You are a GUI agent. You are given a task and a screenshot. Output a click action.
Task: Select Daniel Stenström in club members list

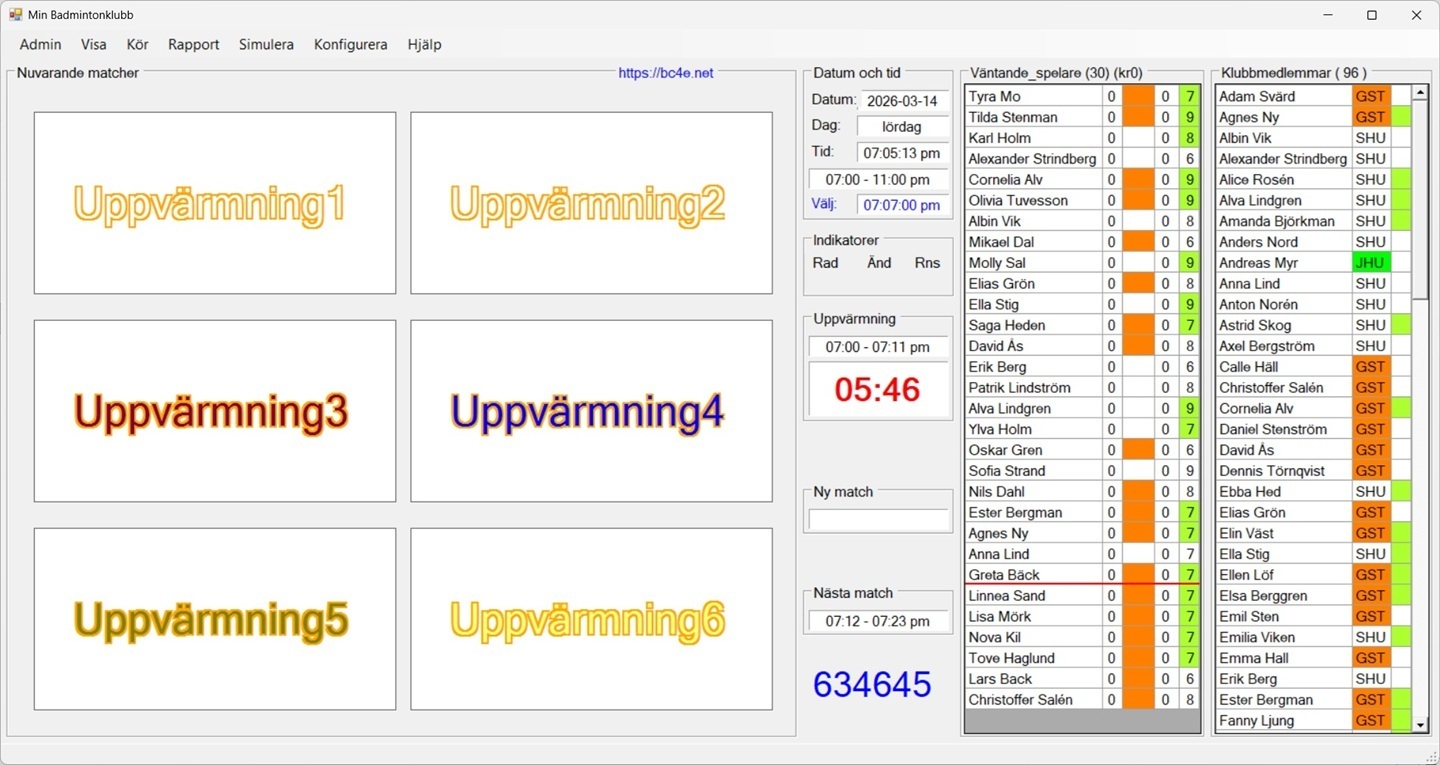coord(1283,429)
